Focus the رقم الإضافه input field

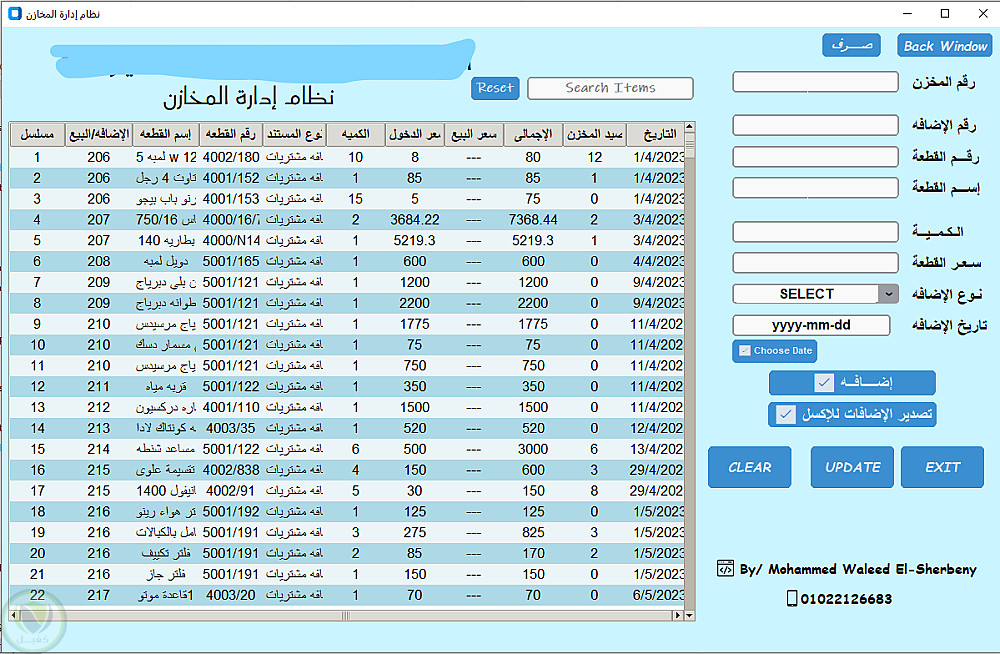click(815, 125)
